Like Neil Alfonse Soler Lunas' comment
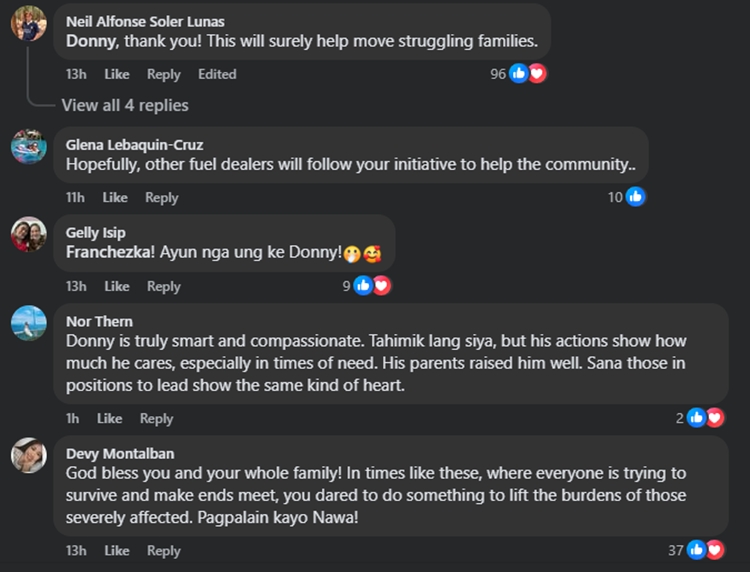Viewport: 750px width, 572px height. point(117,74)
